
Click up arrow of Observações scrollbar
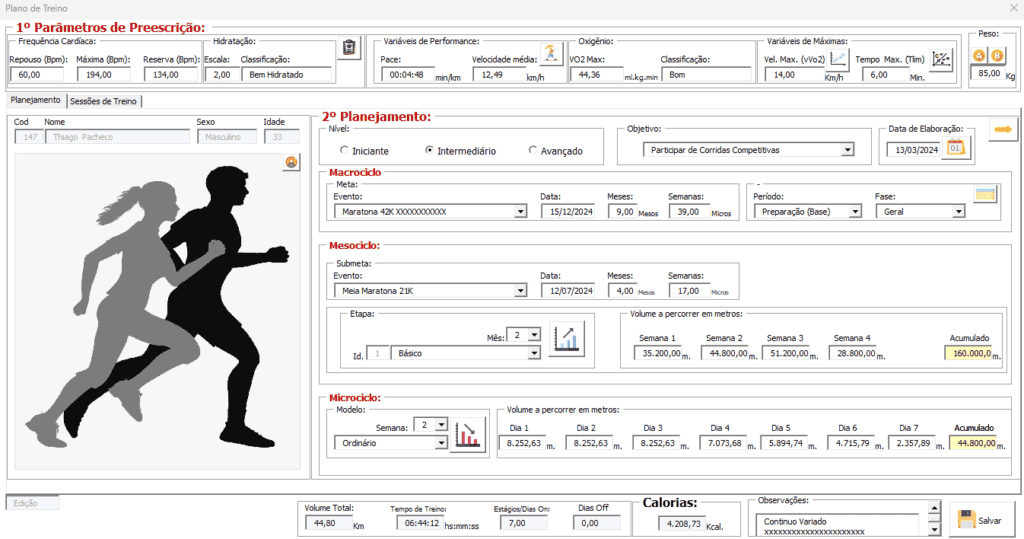(x=934, y=508)
